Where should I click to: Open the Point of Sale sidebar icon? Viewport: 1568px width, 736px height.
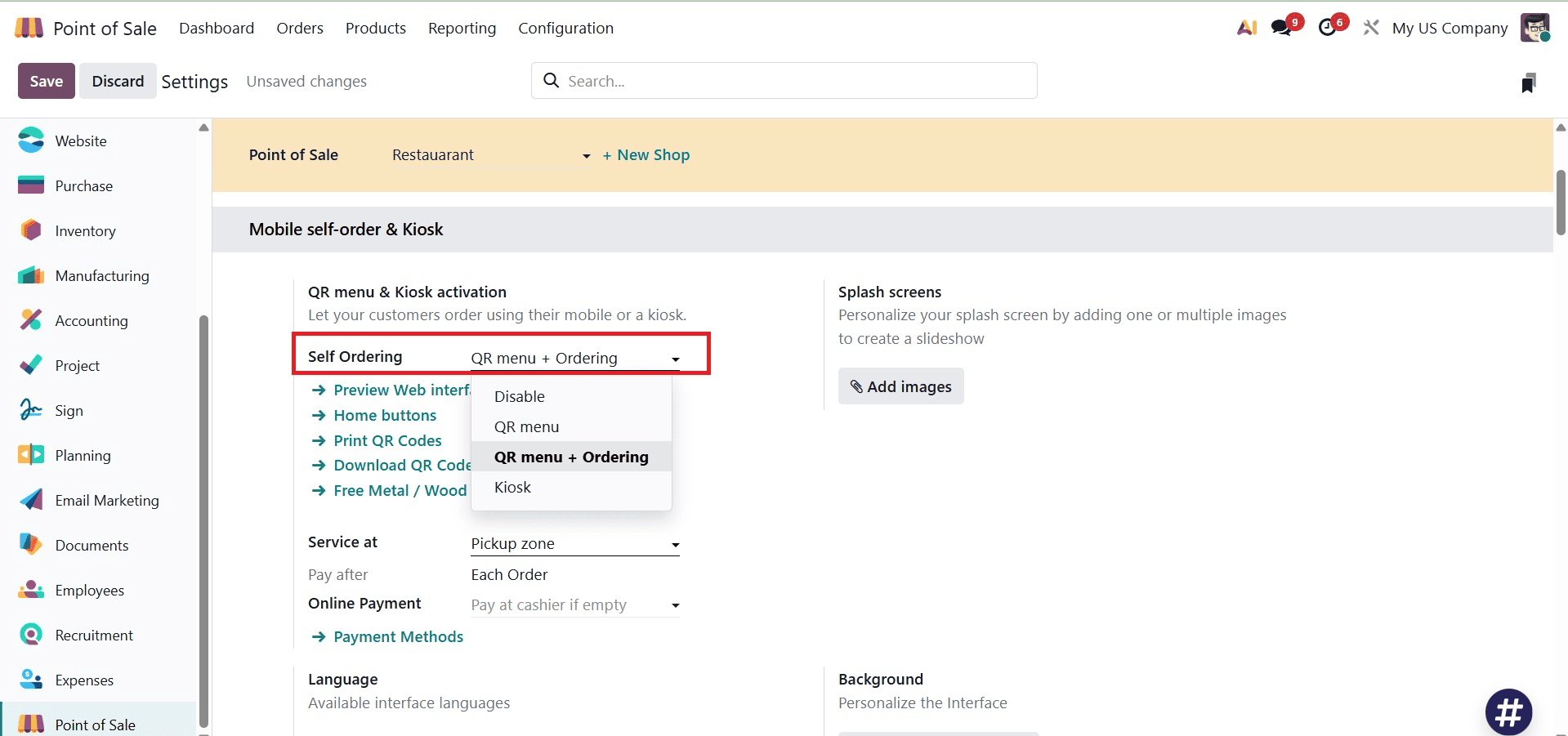click(31, 724)
